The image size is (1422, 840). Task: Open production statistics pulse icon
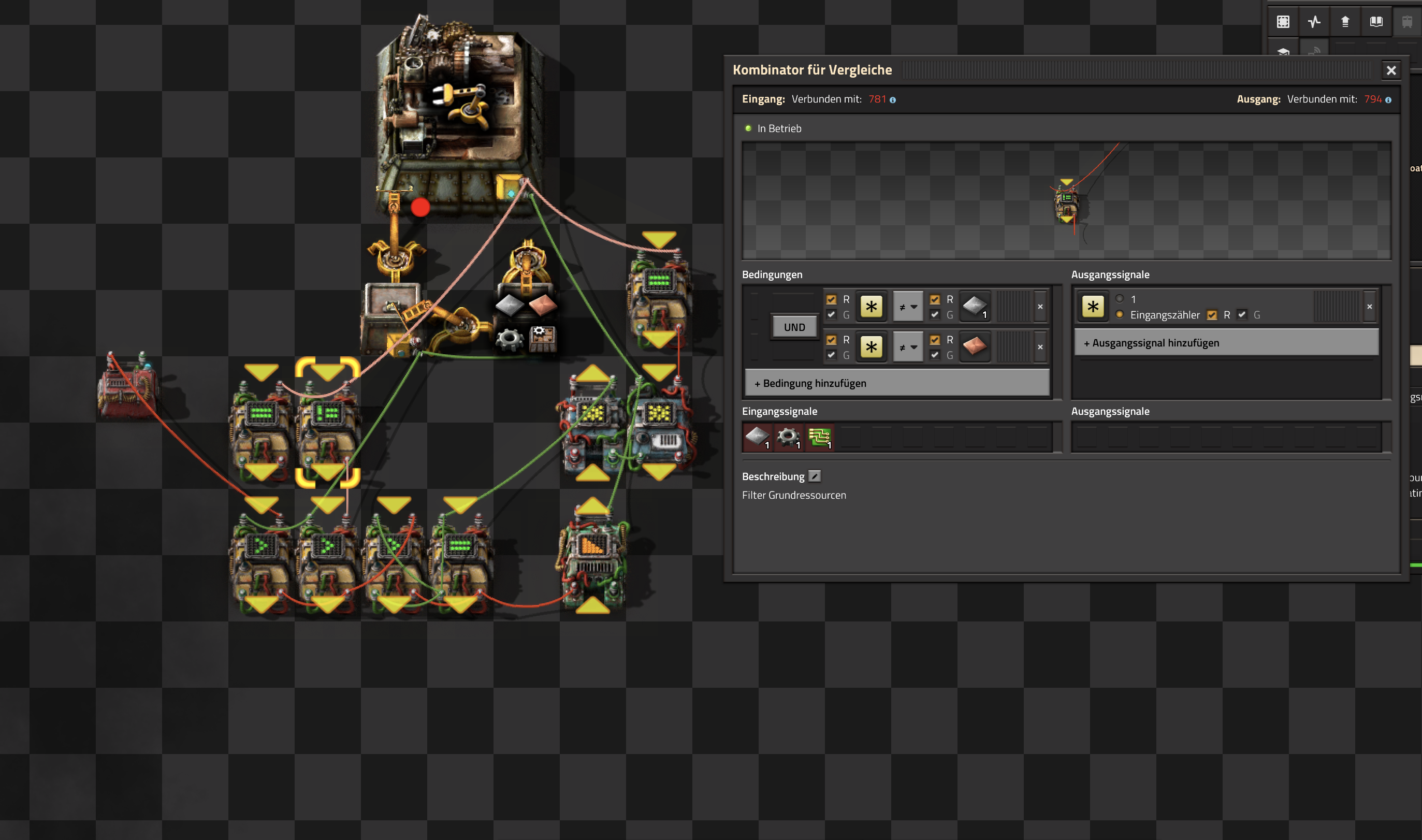point(1314,22)
